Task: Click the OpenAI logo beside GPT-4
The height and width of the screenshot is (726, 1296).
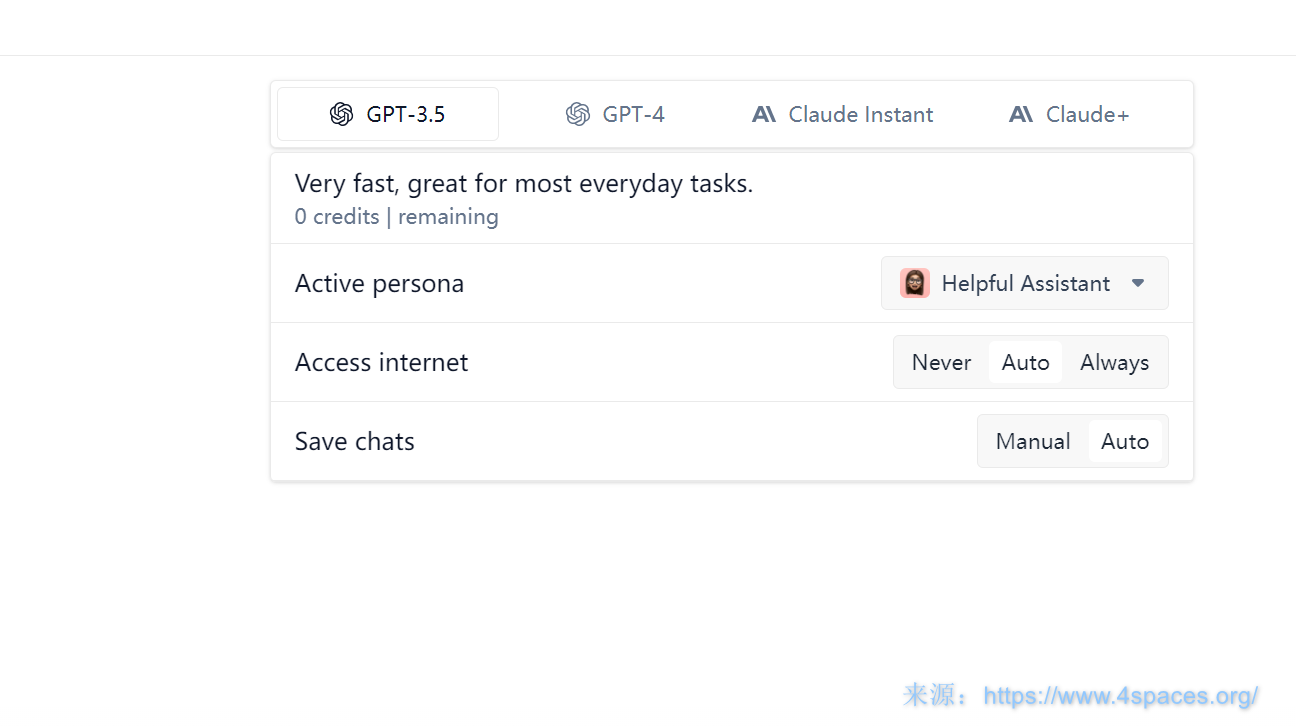Action: [x=578, y=115]
